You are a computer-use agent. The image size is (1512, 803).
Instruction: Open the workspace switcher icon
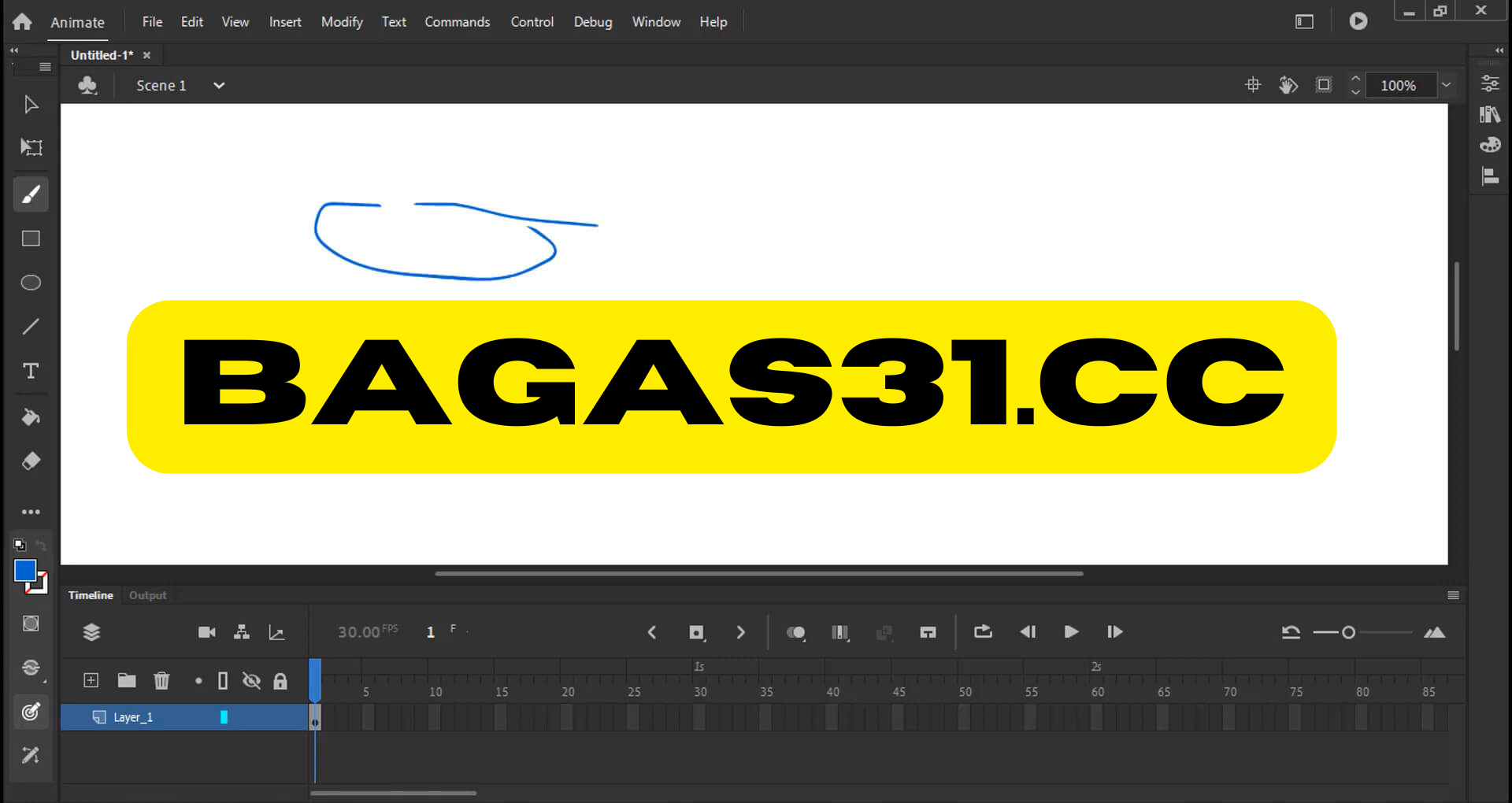1304,21
